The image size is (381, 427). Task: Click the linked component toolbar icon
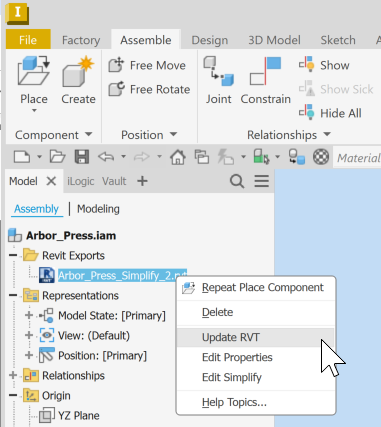[297, 157]
